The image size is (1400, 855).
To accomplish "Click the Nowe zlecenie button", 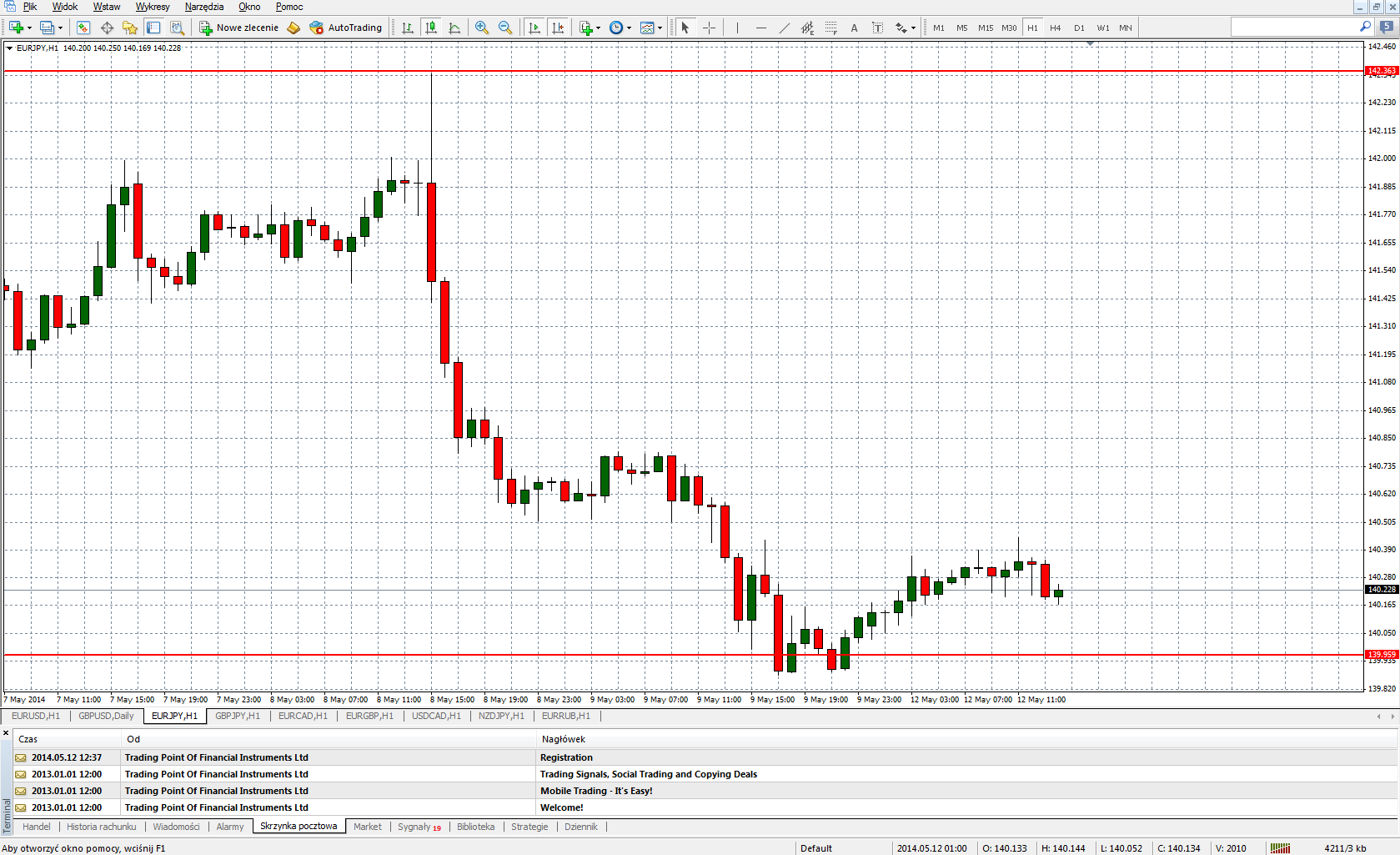I will [238, 28].
